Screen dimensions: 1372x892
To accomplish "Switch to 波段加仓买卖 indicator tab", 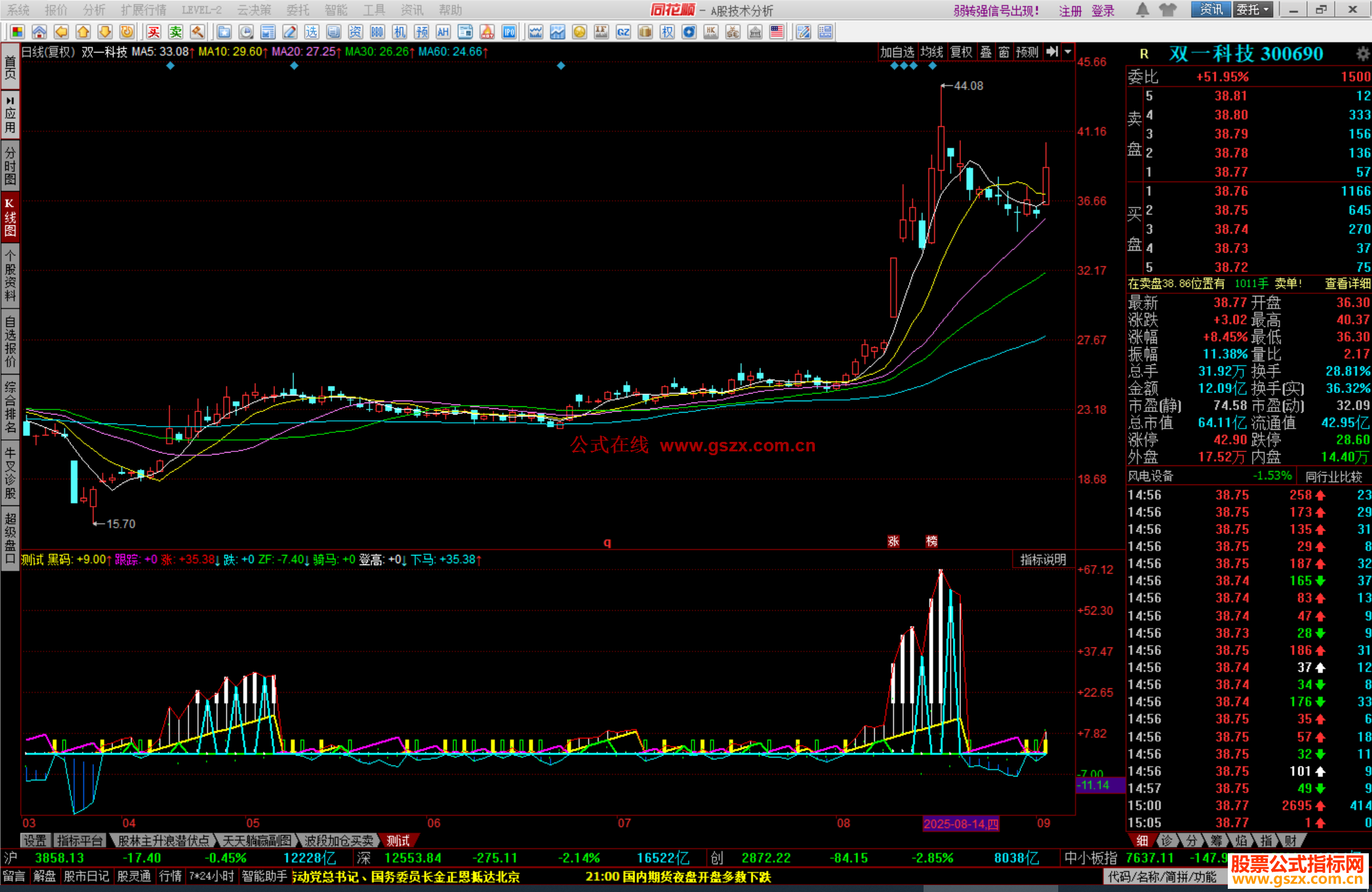I will [339, 841].
